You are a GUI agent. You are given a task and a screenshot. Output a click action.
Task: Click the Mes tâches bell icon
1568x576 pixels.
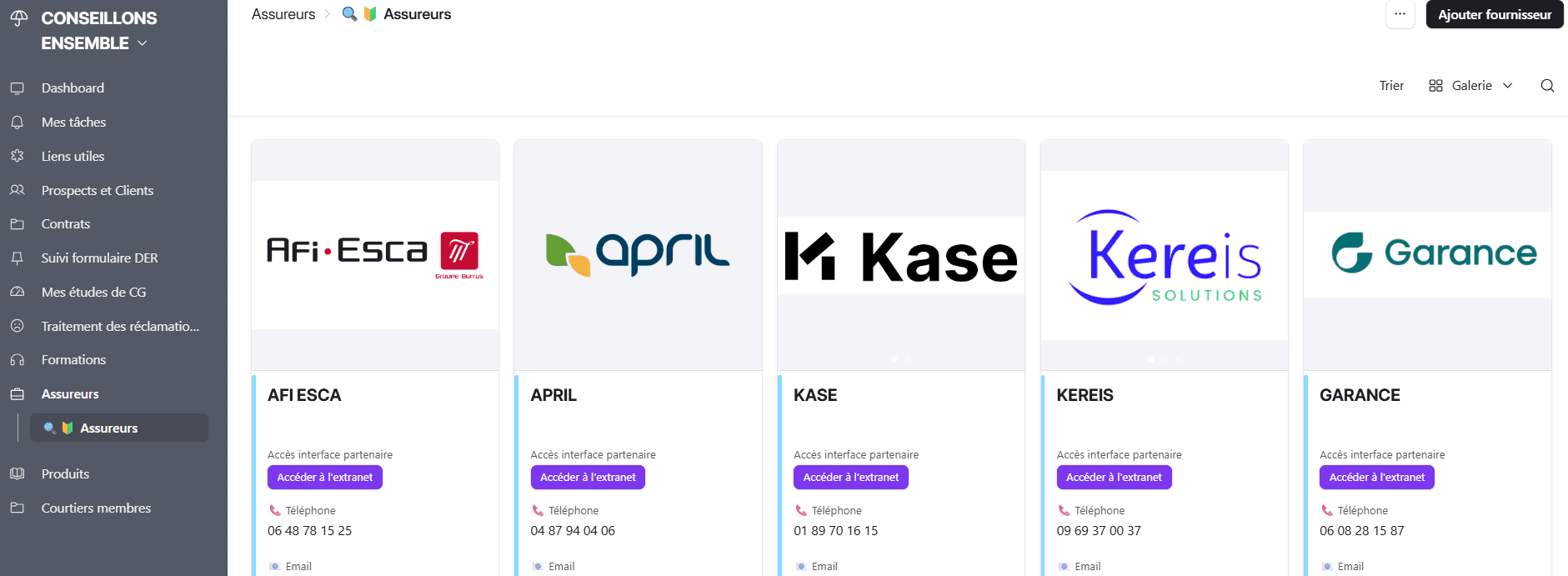[18, 123]
